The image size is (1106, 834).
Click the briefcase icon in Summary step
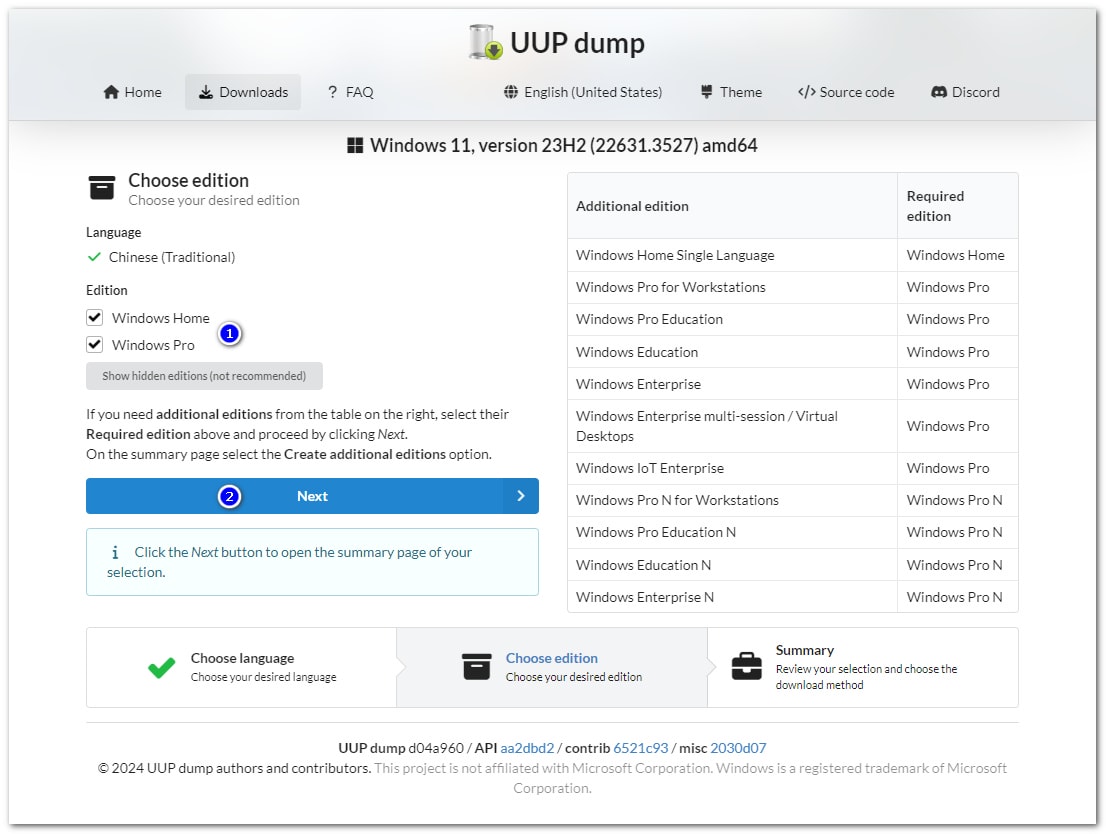[746, 666]
